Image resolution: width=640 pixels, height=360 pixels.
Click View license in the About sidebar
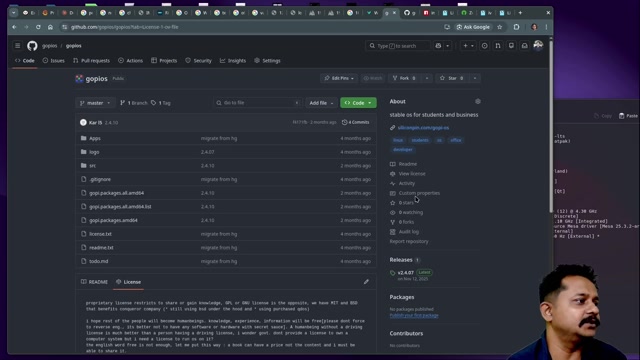click(x=412, y=173)
